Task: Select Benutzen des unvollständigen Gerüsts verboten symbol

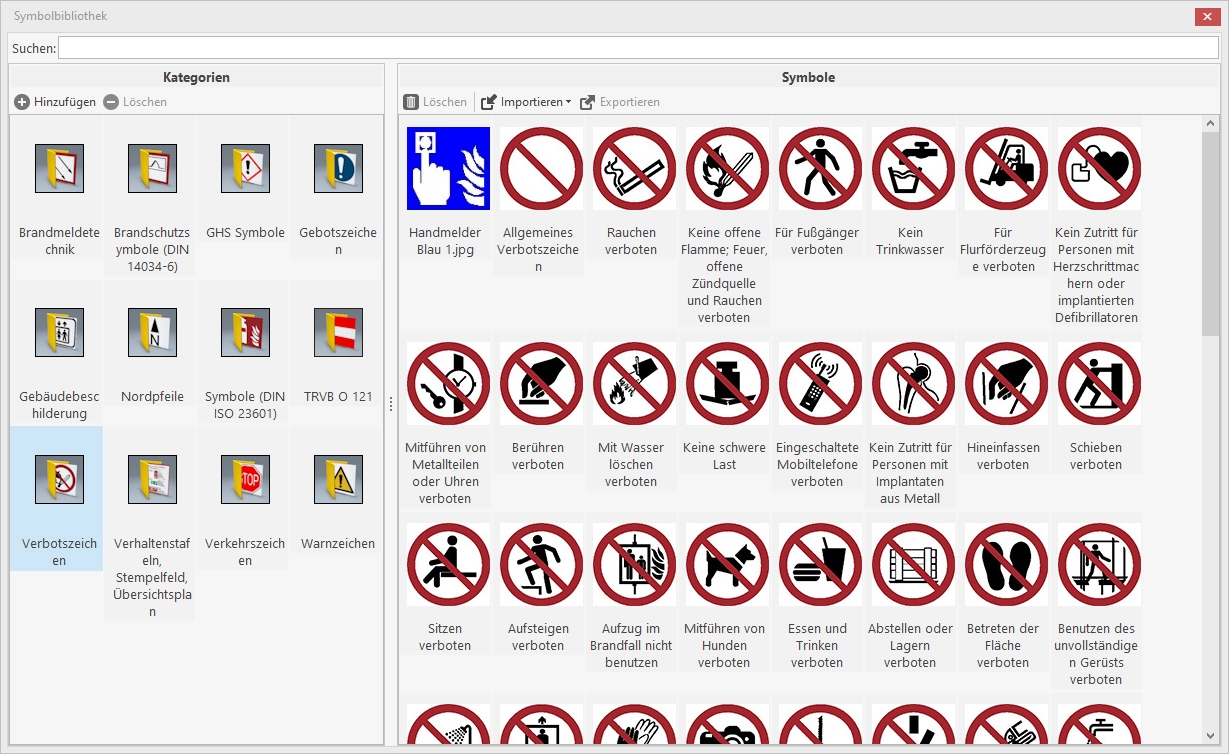Action: tap(1100, 565)
